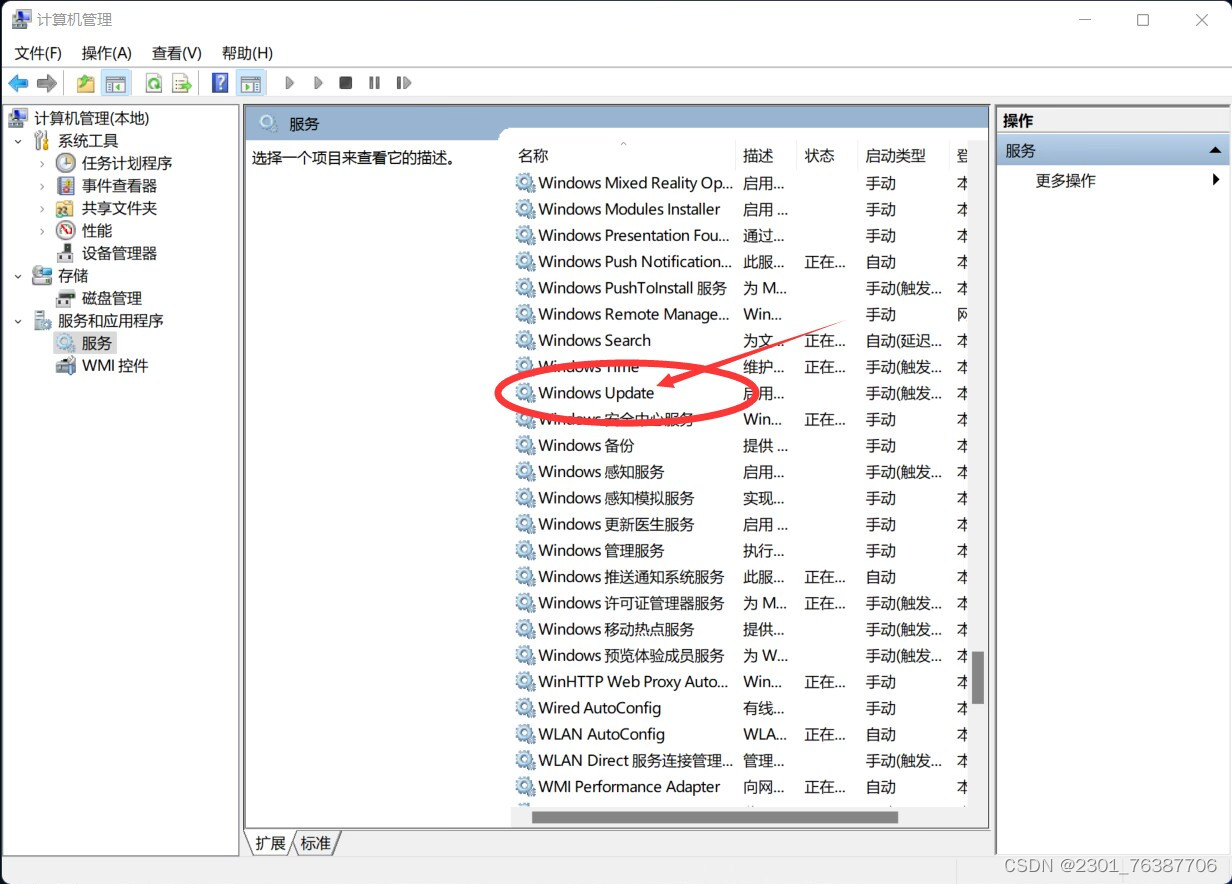The height and width of the screenshot is (884, 1232).
Task: Toggle the Show/Hide Action Pane icon
Action: (x=250, y=83)
